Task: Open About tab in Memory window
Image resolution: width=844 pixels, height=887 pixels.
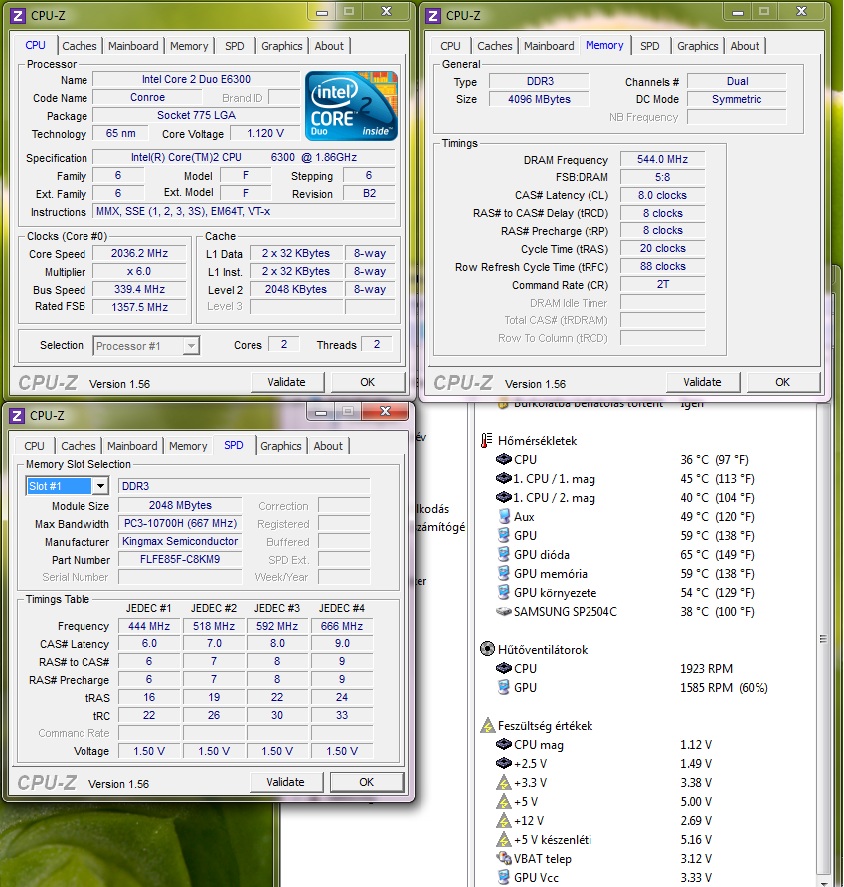Action: [744, 46]
